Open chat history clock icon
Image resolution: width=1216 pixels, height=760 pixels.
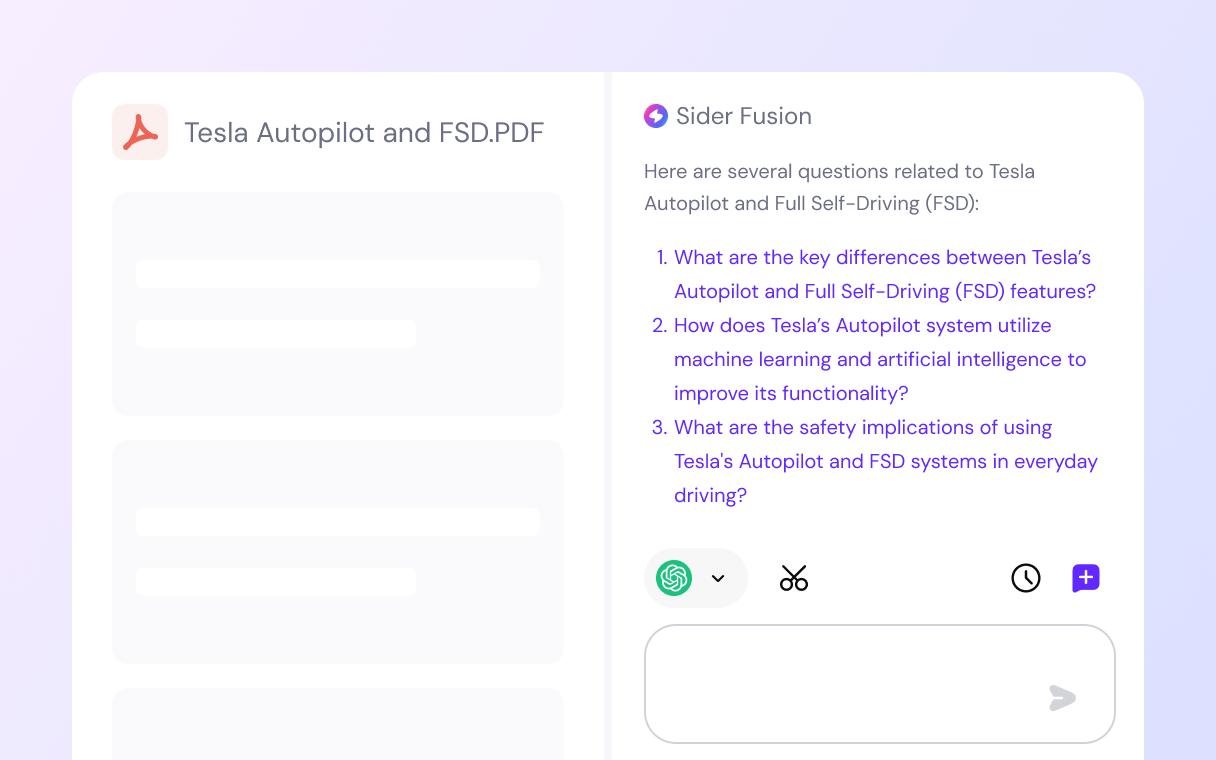(x=1026, y=578)
